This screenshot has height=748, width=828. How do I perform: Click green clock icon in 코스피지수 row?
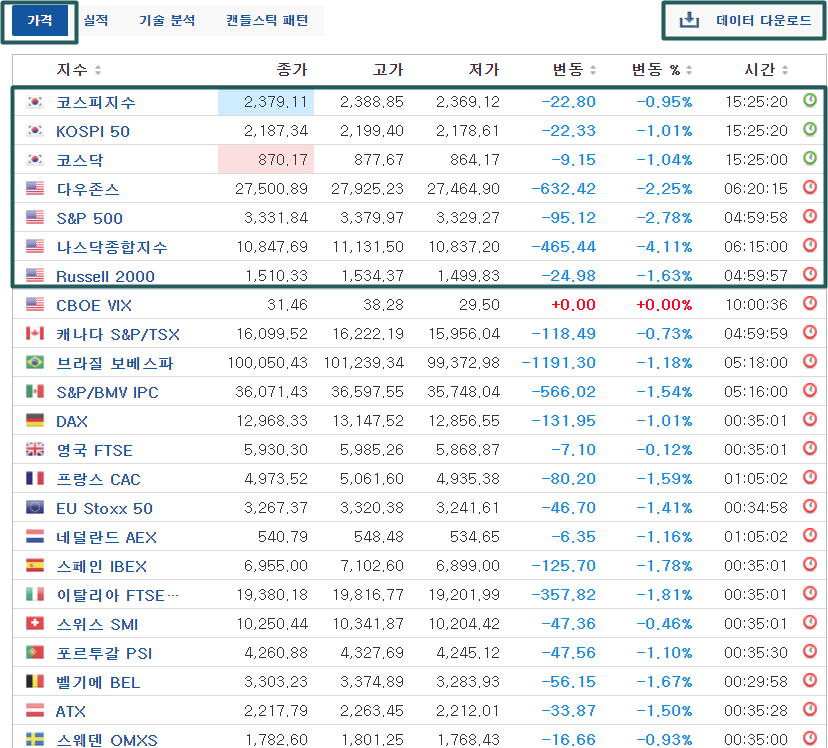point(810,100)
